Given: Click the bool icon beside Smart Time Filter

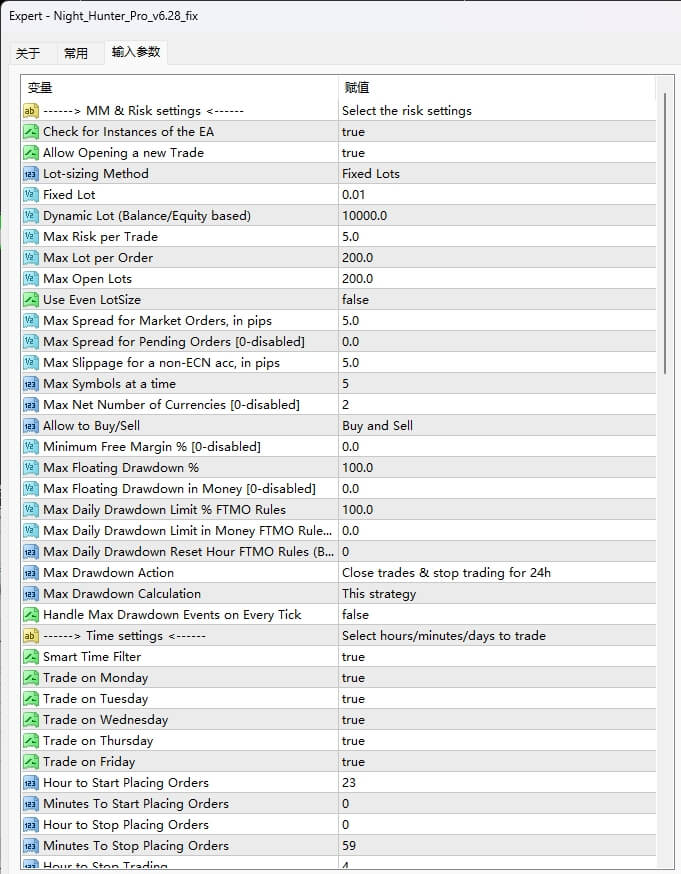Looking at the screenshot, I should (31, 657).
